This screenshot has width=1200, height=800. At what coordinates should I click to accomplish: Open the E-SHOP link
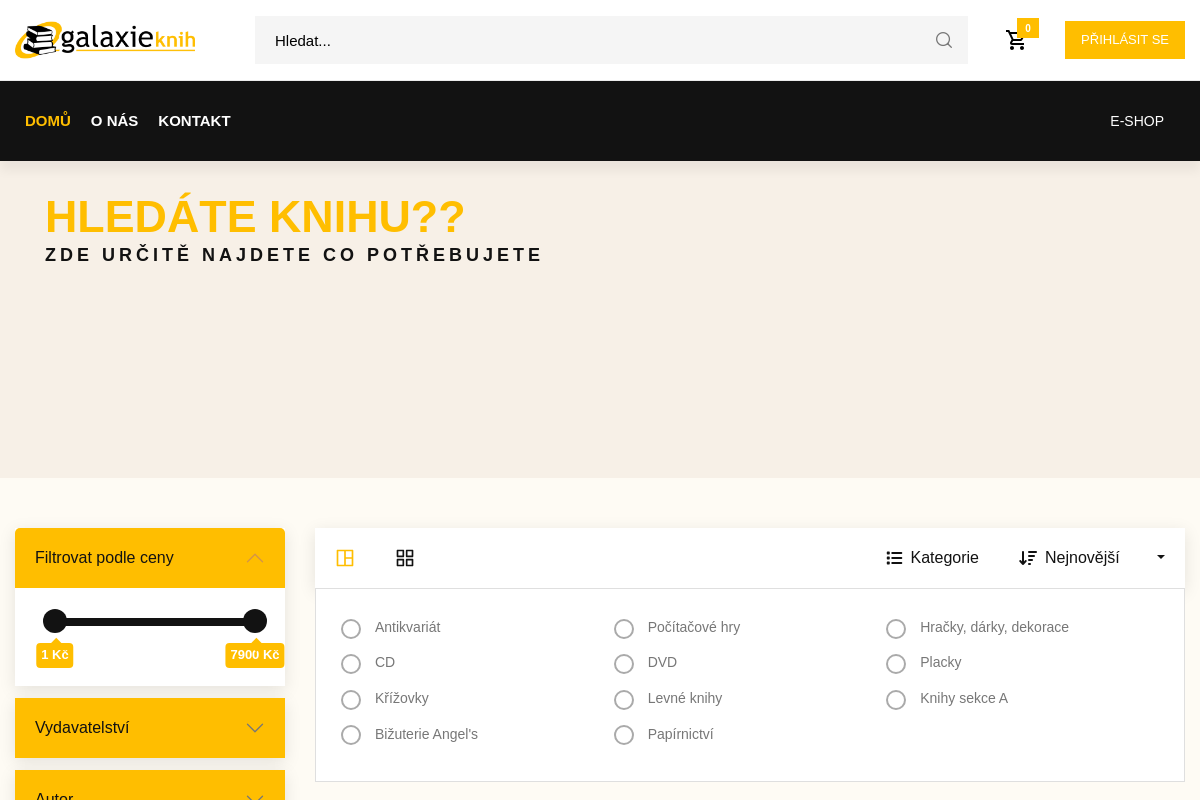[x=1137, y=121]
